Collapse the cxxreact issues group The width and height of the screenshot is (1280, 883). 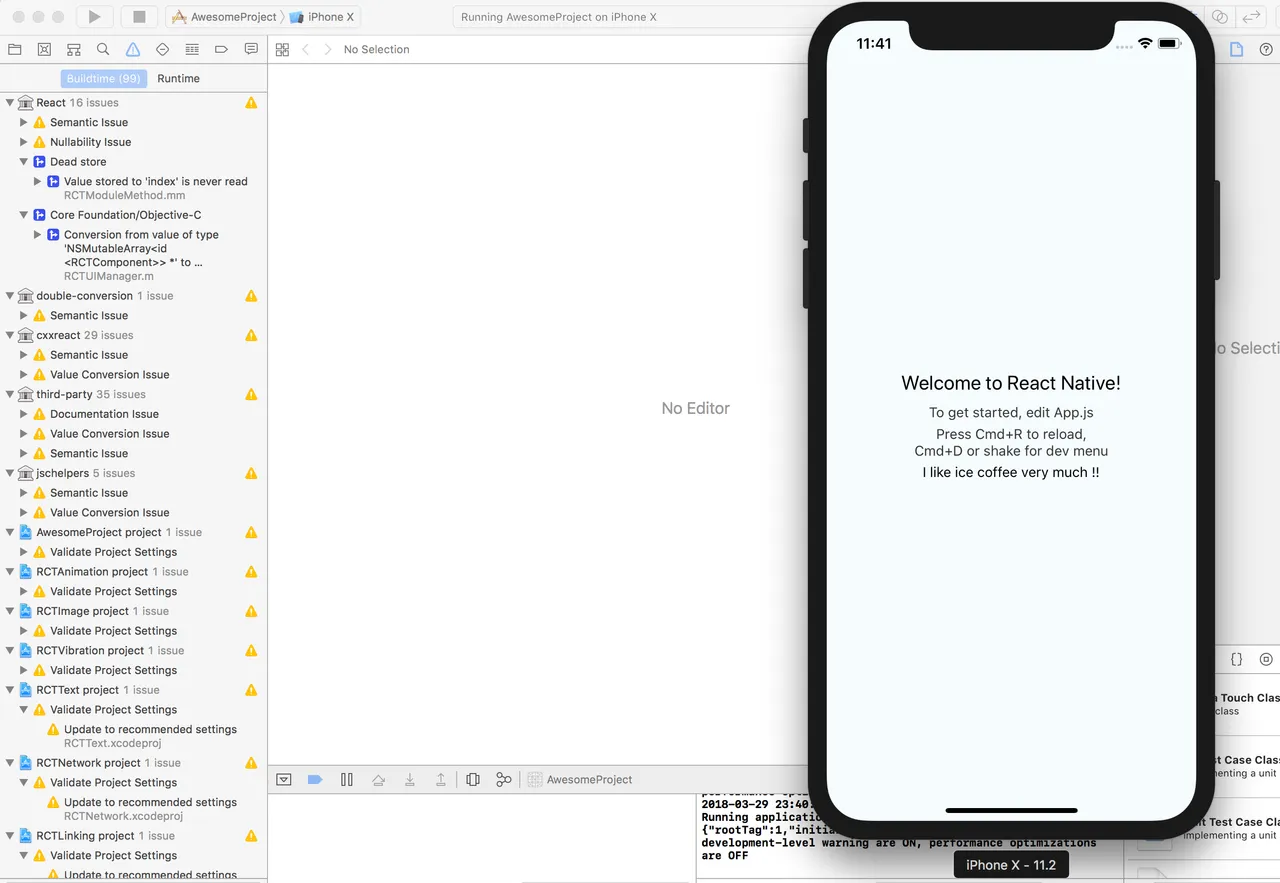10,335
